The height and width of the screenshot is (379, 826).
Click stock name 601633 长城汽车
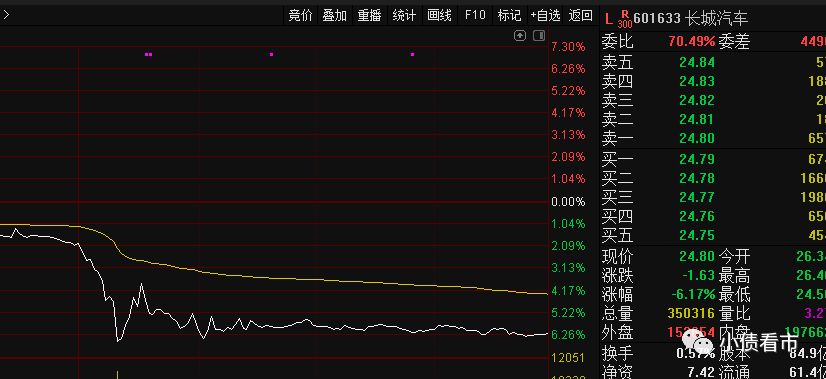(x=691, y=18)
